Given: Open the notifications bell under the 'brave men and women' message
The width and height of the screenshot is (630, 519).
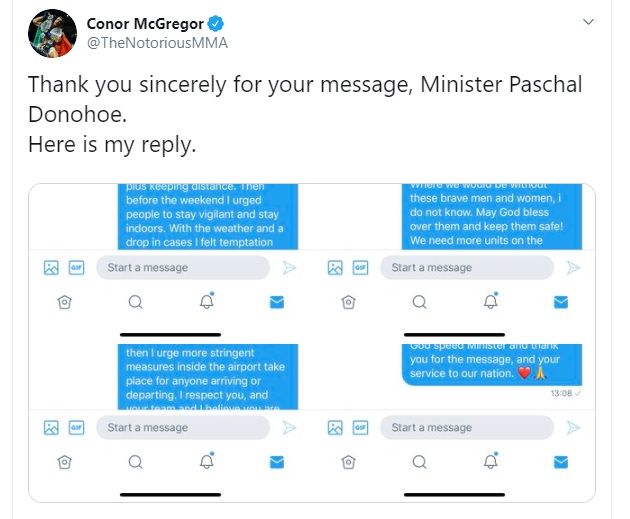Looking at the screenshot, I should [491, 301].
